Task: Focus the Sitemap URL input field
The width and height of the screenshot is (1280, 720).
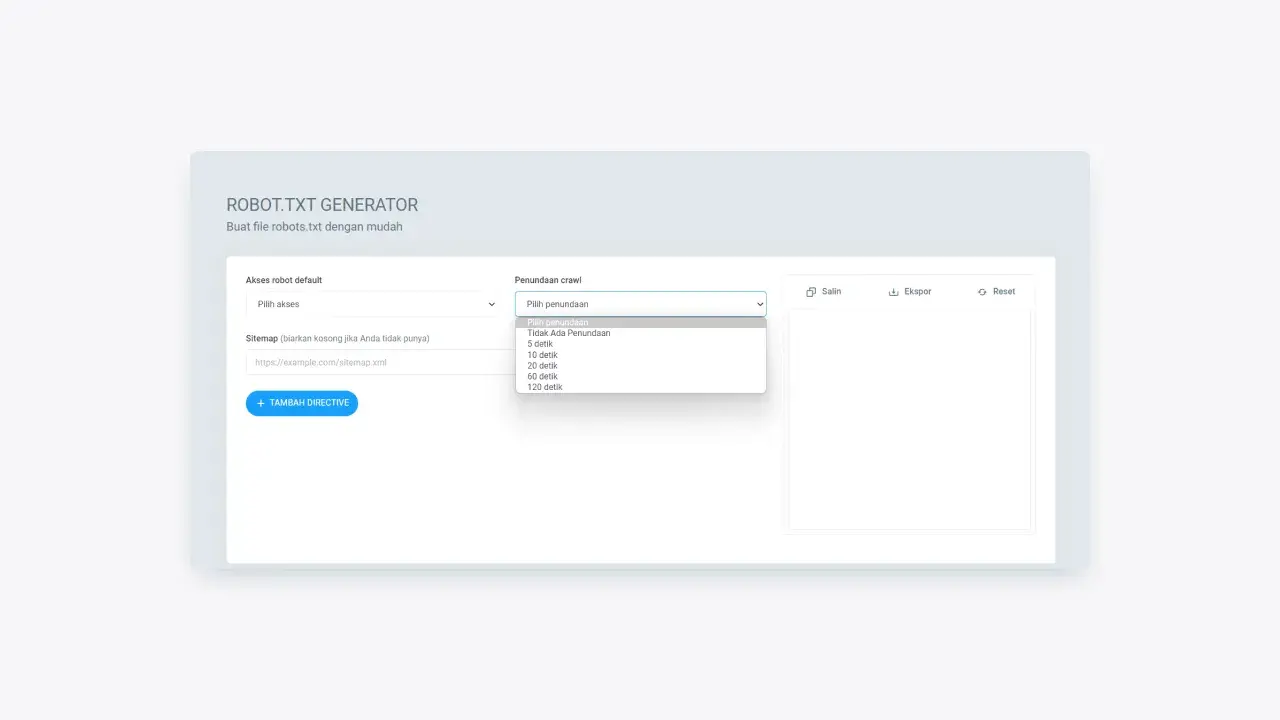Action: point(380,362)
